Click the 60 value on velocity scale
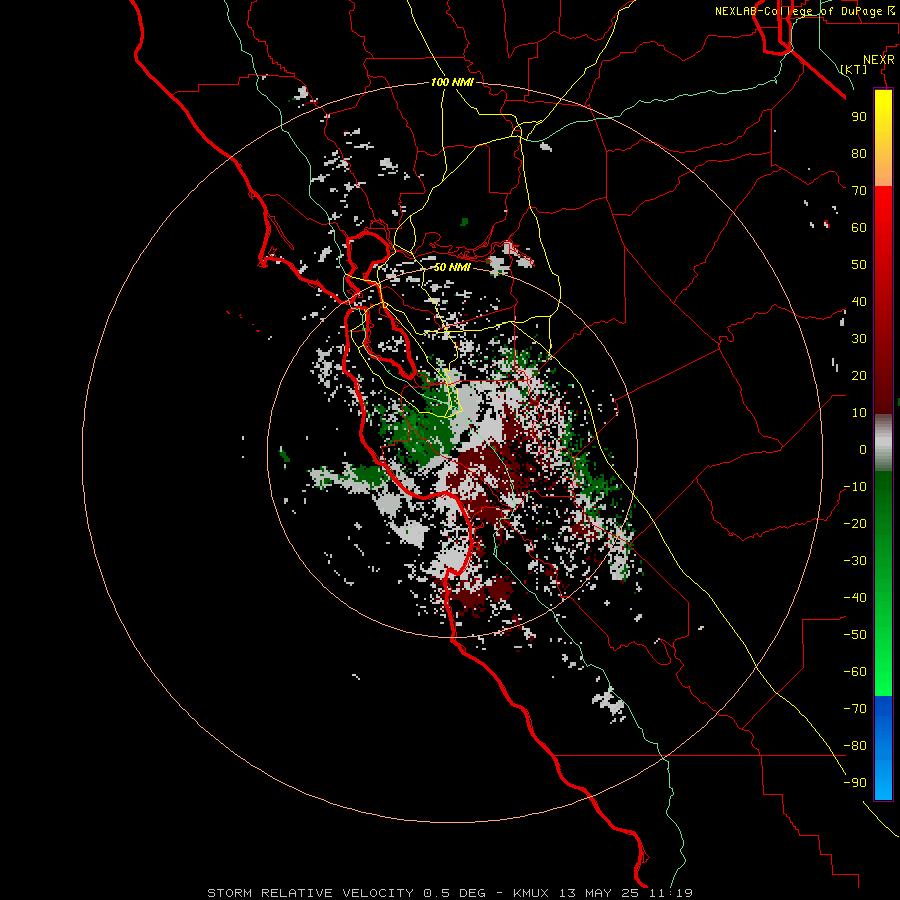The image size is (900, 900). click(859, 227)
